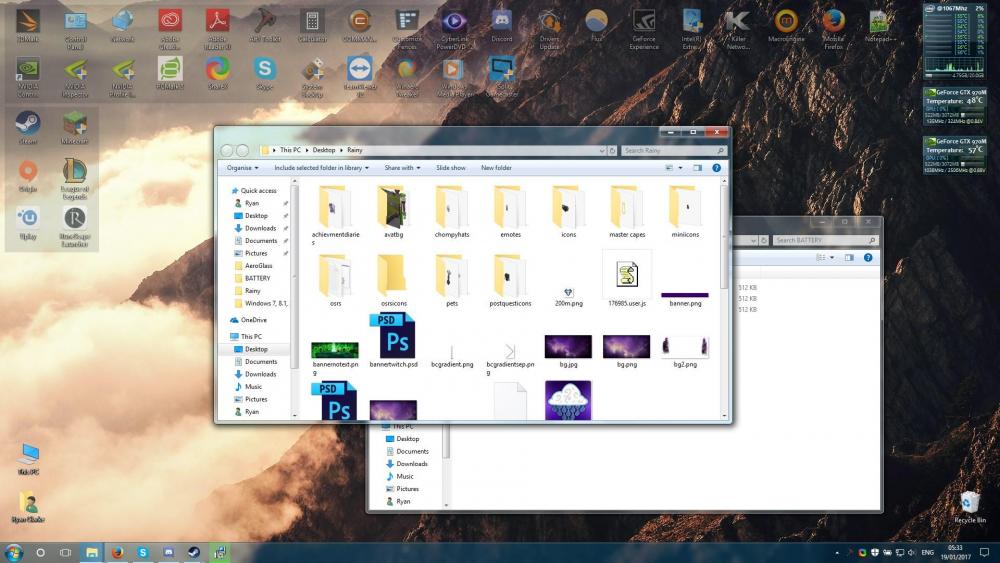Open the change view options dropdown arrow
1000x563 pixels.
681,168
